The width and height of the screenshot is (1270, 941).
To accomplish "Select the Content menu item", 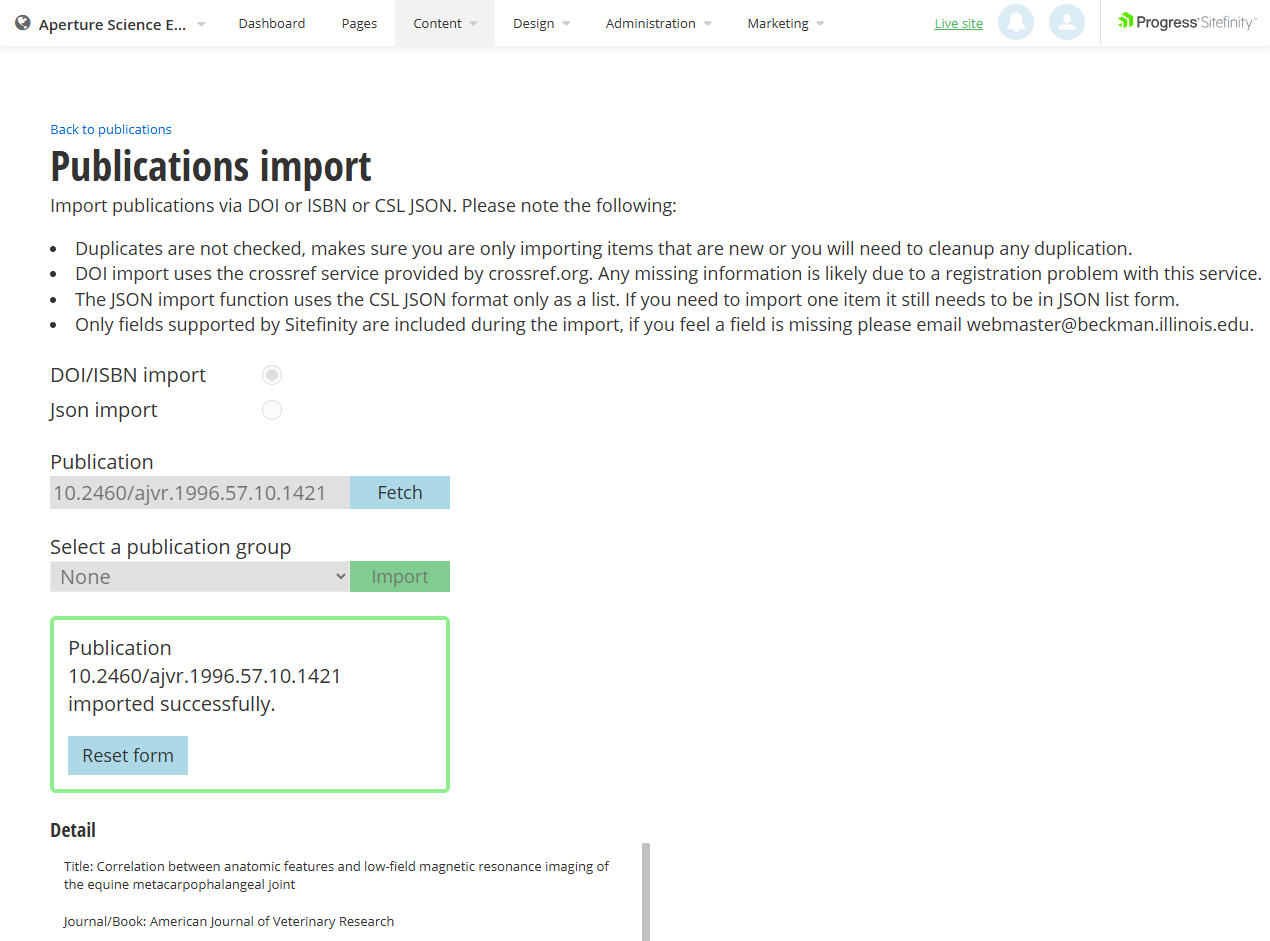I will coord(437,22).
